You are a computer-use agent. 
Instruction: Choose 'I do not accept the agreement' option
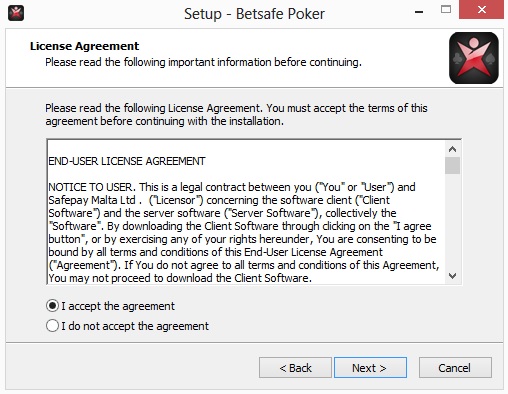52,326
